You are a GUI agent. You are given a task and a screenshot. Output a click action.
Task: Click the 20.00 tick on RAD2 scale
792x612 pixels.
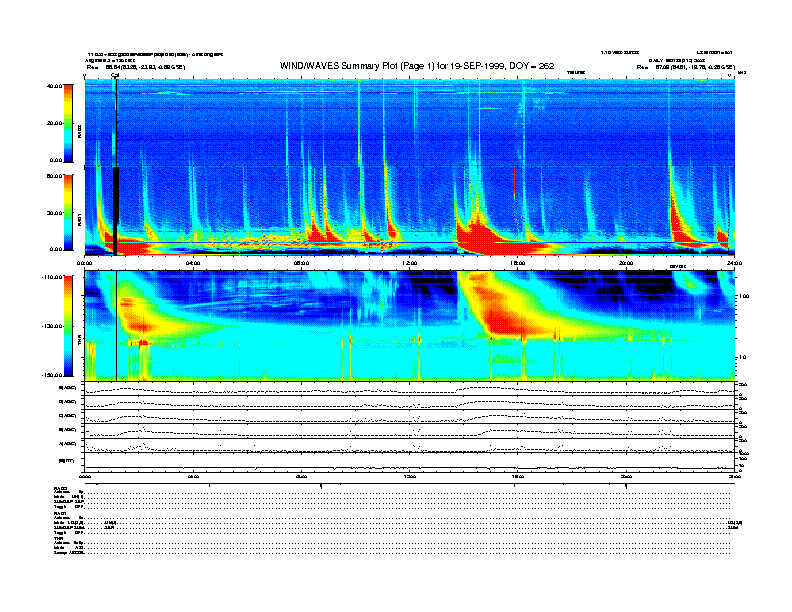tap(54, 123)
